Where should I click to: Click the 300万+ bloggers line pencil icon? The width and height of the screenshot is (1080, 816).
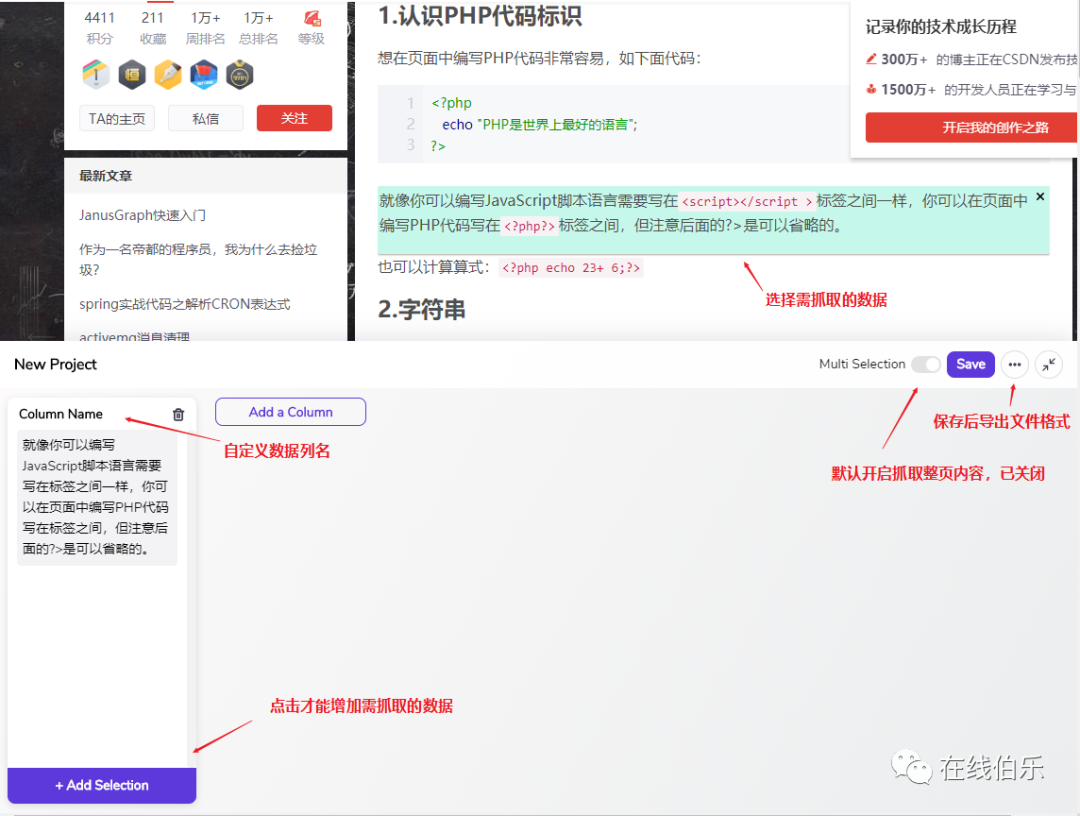[x=871, y=59]
